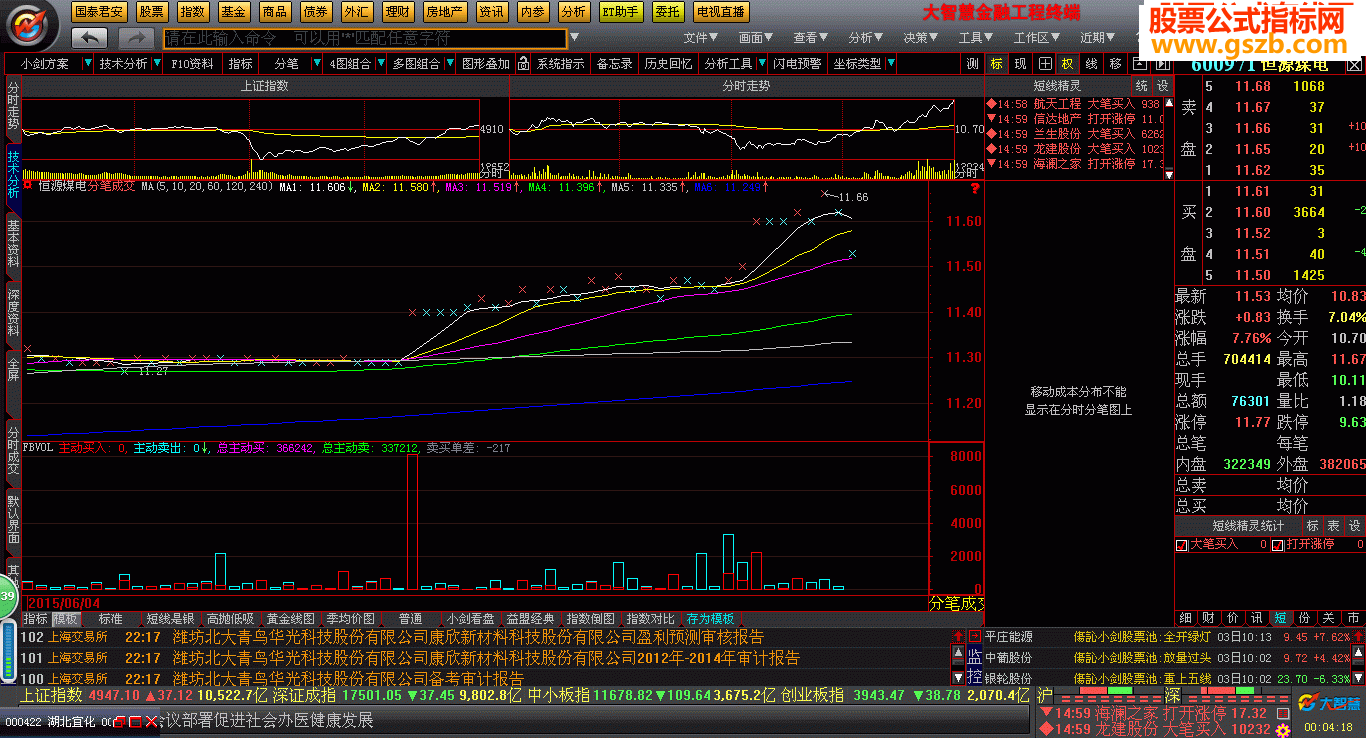Focus the command input field

(x=364, y=38)
